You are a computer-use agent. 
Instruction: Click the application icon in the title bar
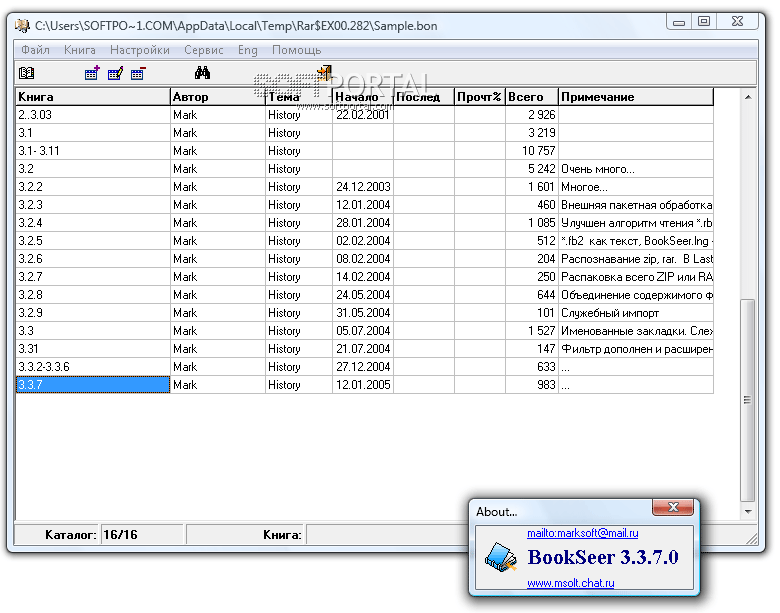click(x=22, y=25)
